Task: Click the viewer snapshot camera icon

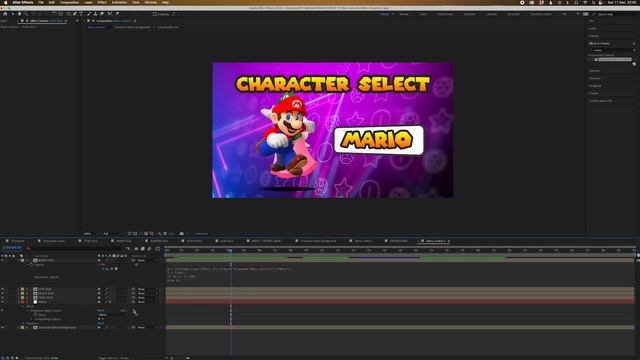Action: tap(182, 234)
